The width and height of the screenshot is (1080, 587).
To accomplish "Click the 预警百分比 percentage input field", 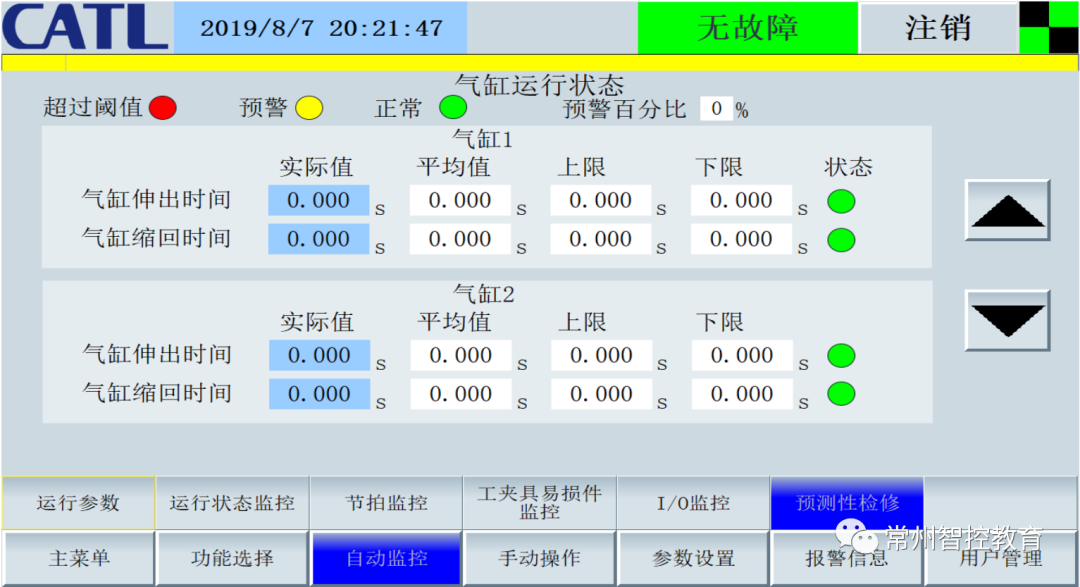I will [x=716, y=109].
